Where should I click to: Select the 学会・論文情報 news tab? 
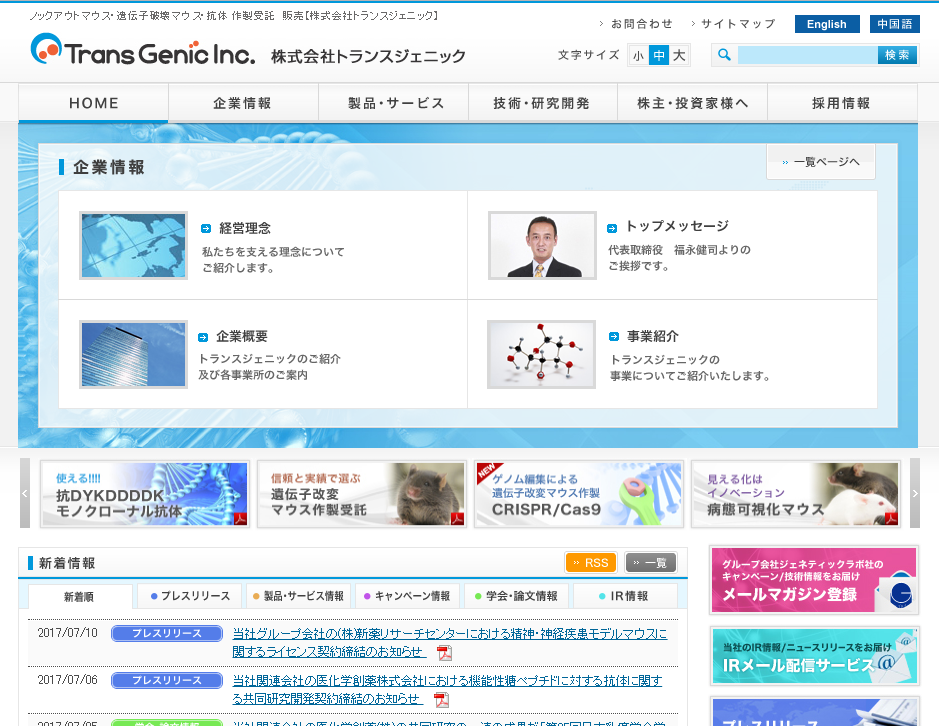[x=516, y=596]
